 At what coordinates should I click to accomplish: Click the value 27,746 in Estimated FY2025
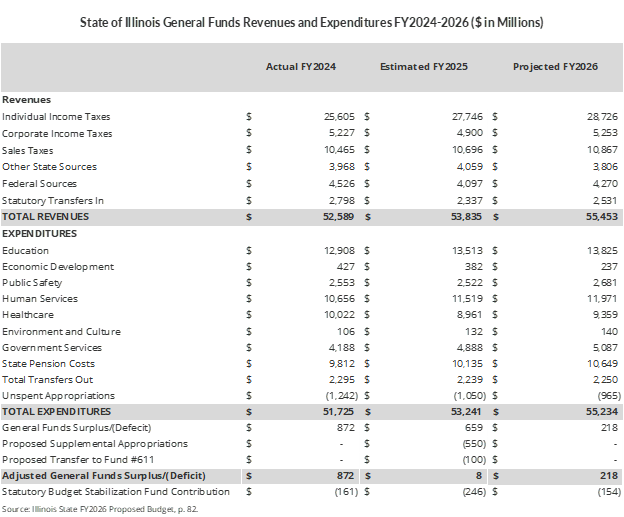467,117
